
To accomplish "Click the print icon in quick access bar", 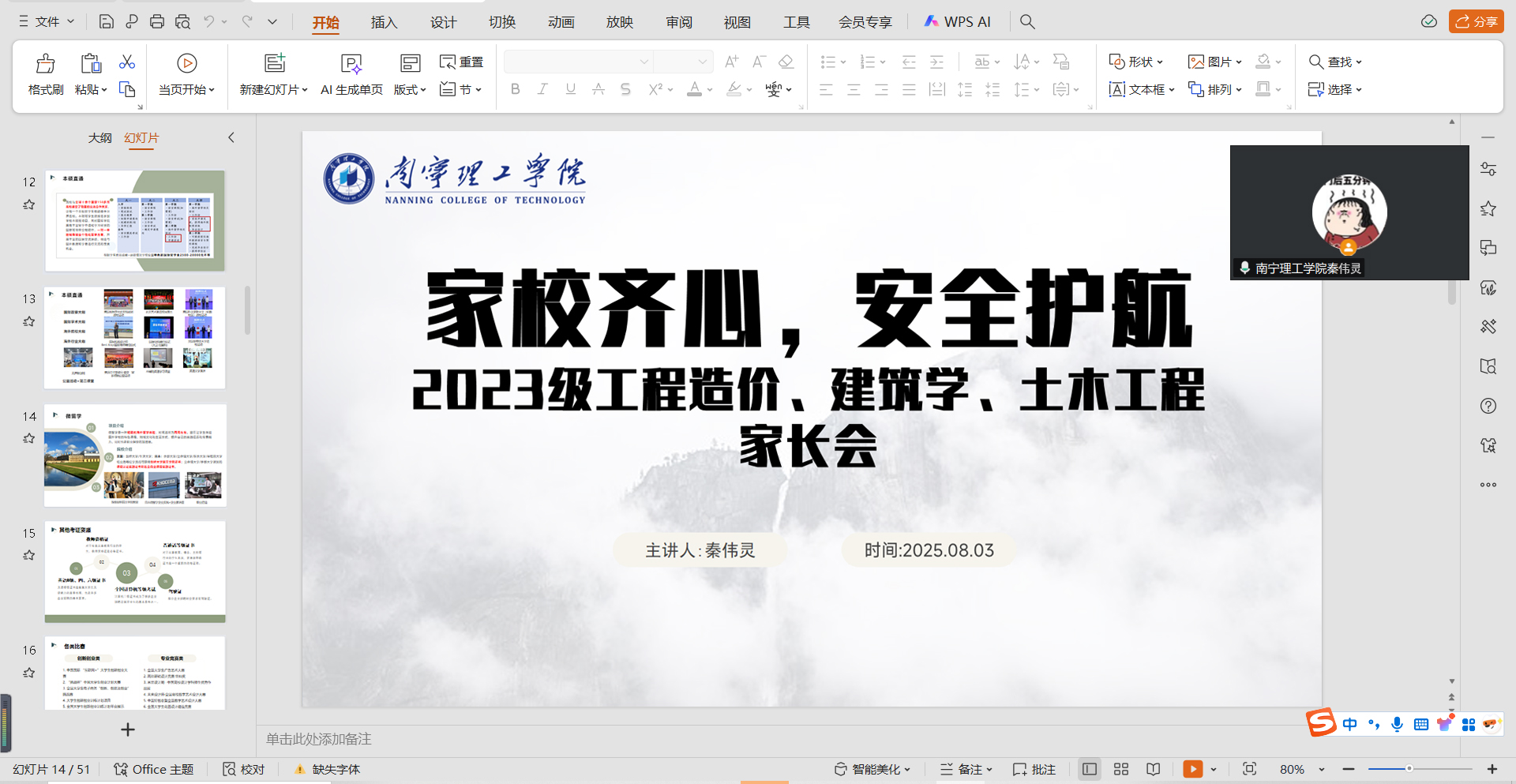I will pos(157,22).
